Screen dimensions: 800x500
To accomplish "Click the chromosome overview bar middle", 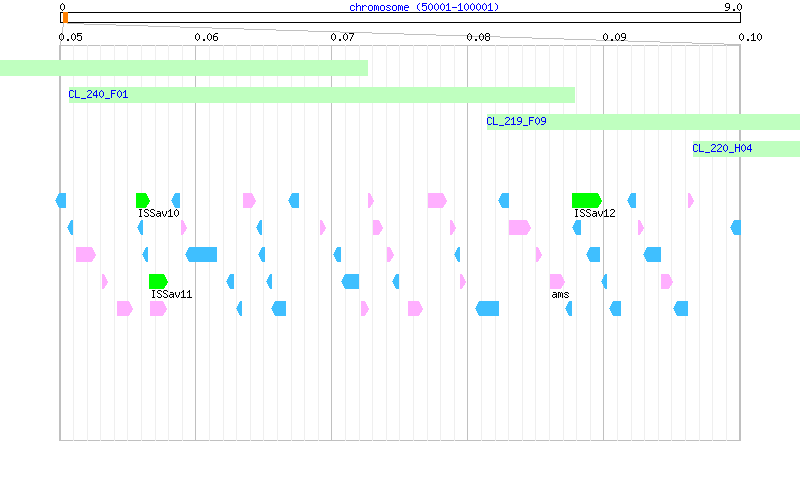I will click(x=401, y=18).
